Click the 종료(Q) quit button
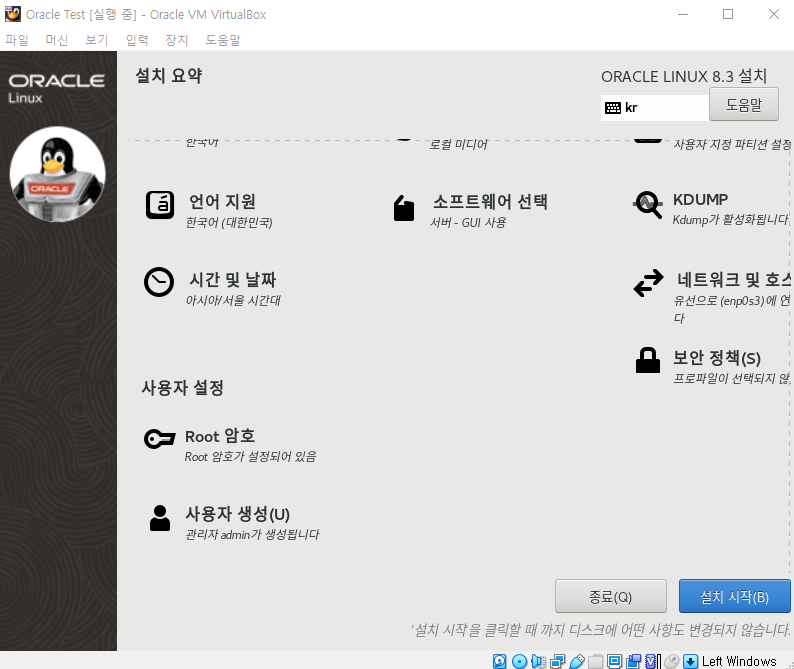Viewport: 794px width, 669px height. click(x=610, y=597)
